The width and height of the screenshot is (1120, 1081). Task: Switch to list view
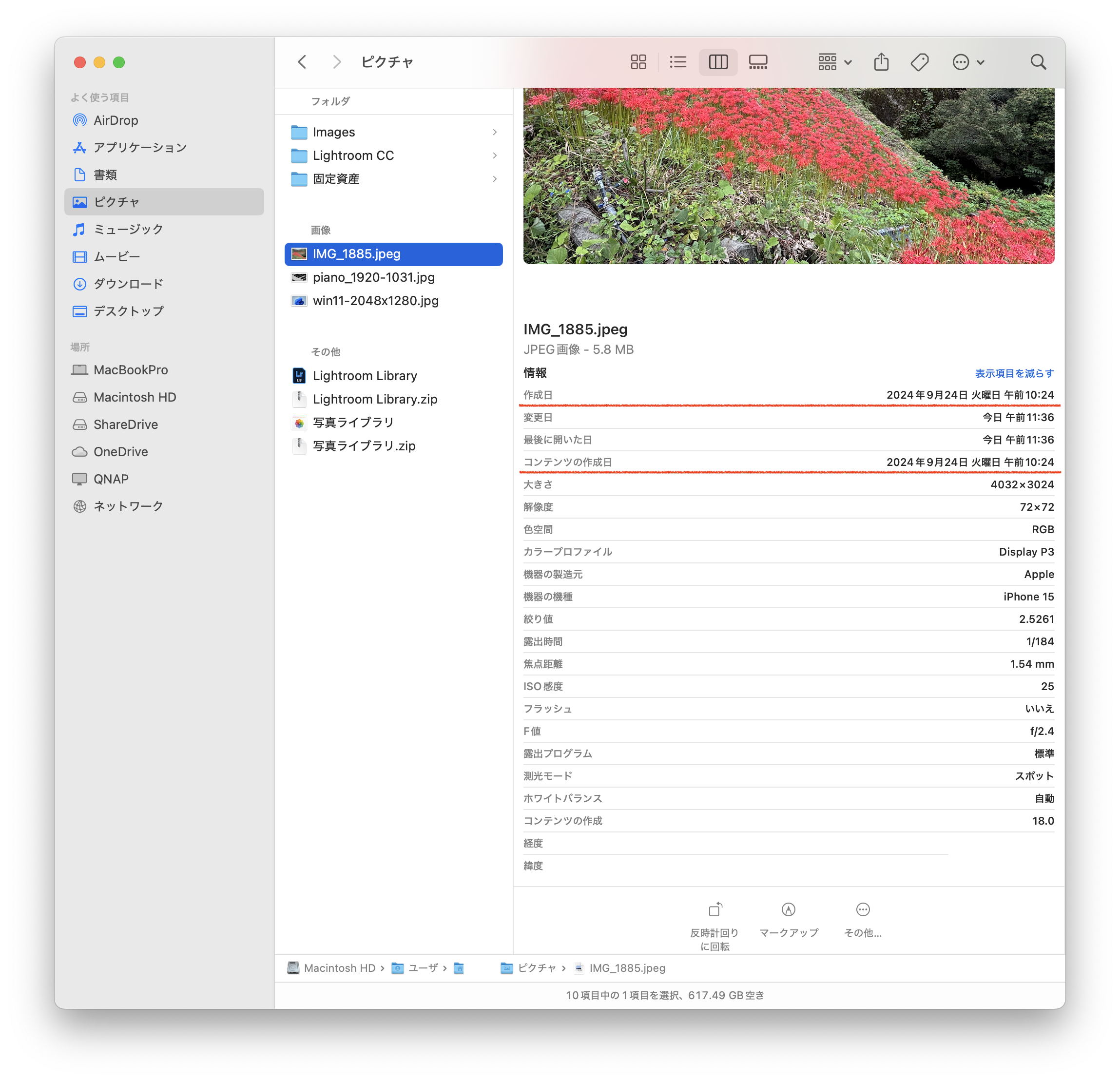pyautogui.click(x=678, y=62)
